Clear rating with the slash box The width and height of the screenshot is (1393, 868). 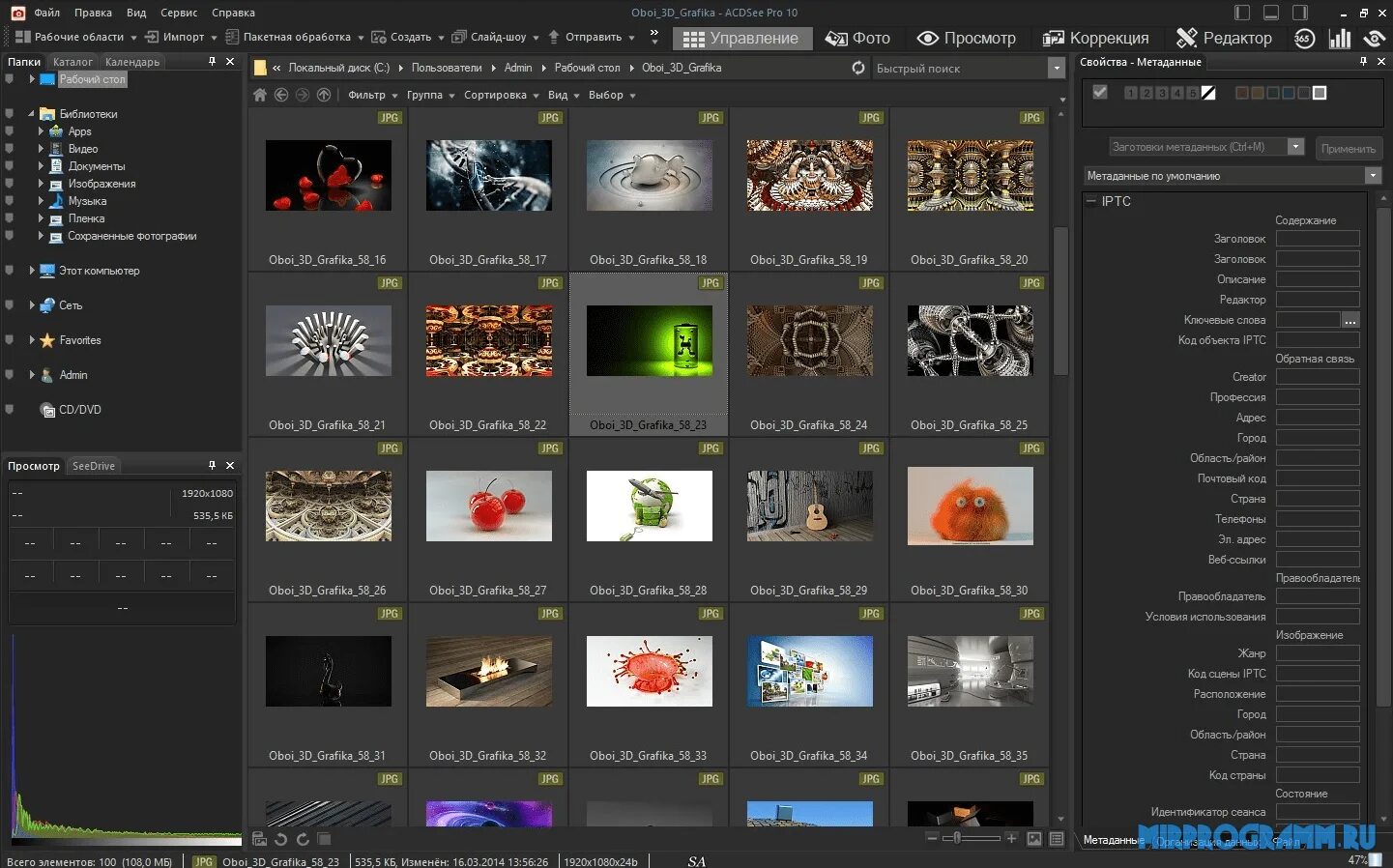[x=1208, y=93]
